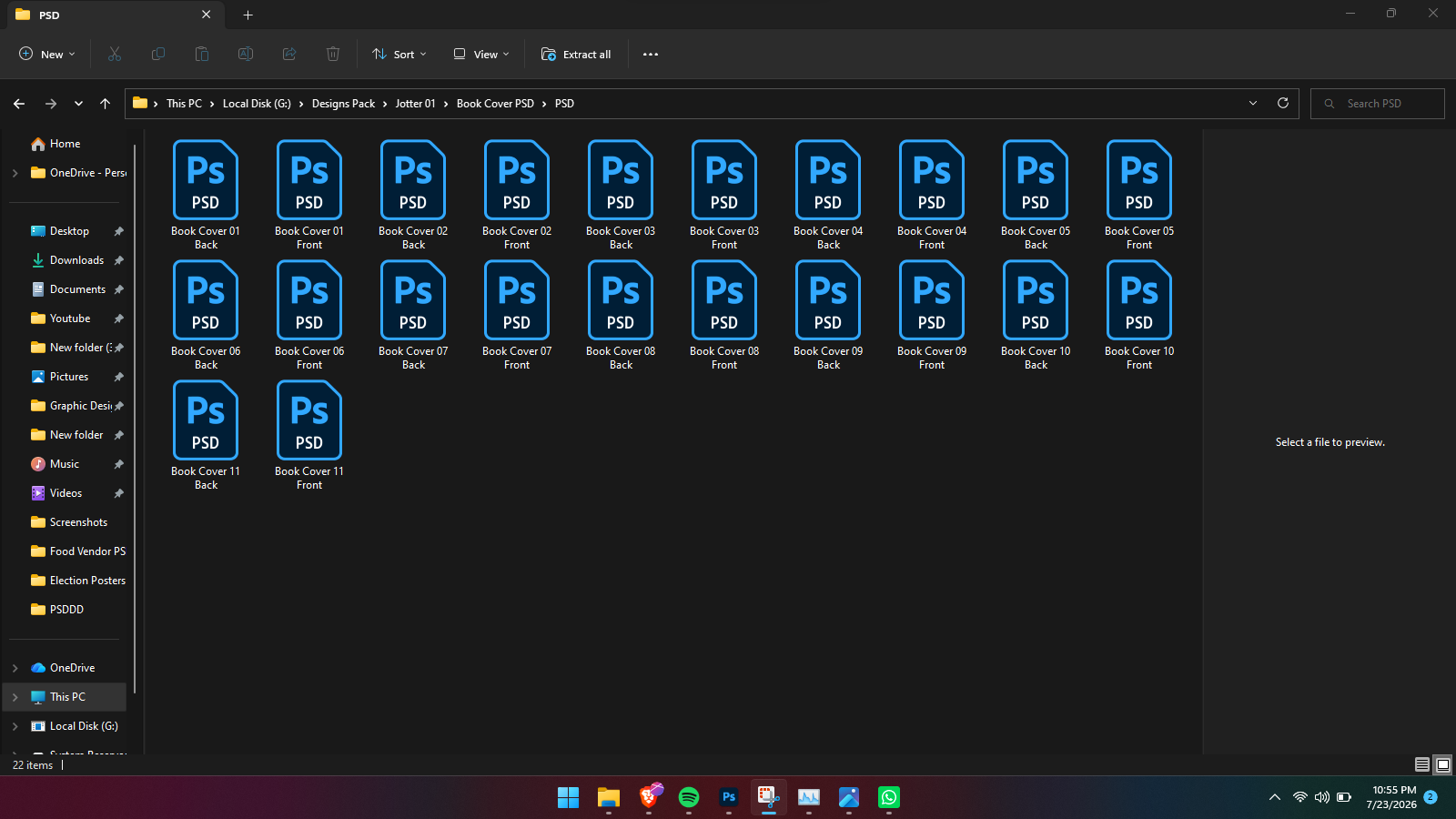Viewport: 1456px width, 819px height.
Task: Select Book Cover 01 Back file
Action: click(x=206, y=195)
